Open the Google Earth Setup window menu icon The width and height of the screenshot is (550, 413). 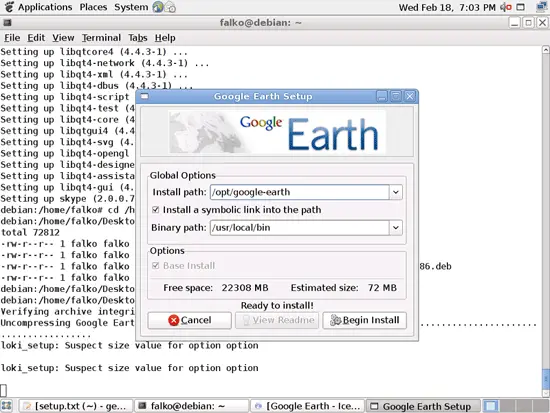[145, 96]
